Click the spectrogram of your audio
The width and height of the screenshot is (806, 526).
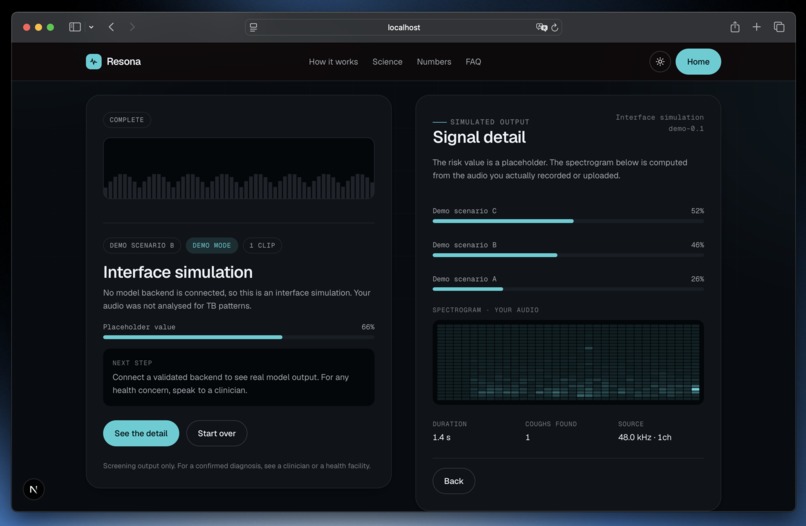[568, 362]
